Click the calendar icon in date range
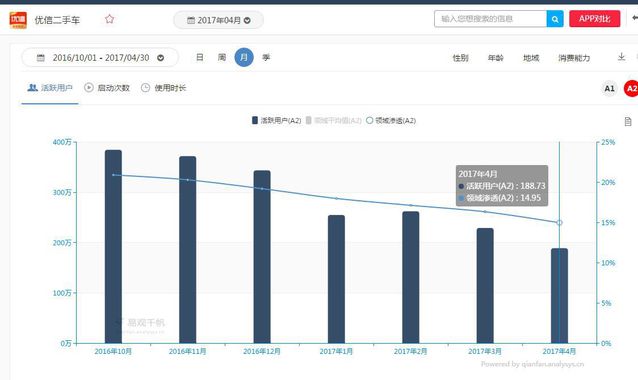 (41, 58)
